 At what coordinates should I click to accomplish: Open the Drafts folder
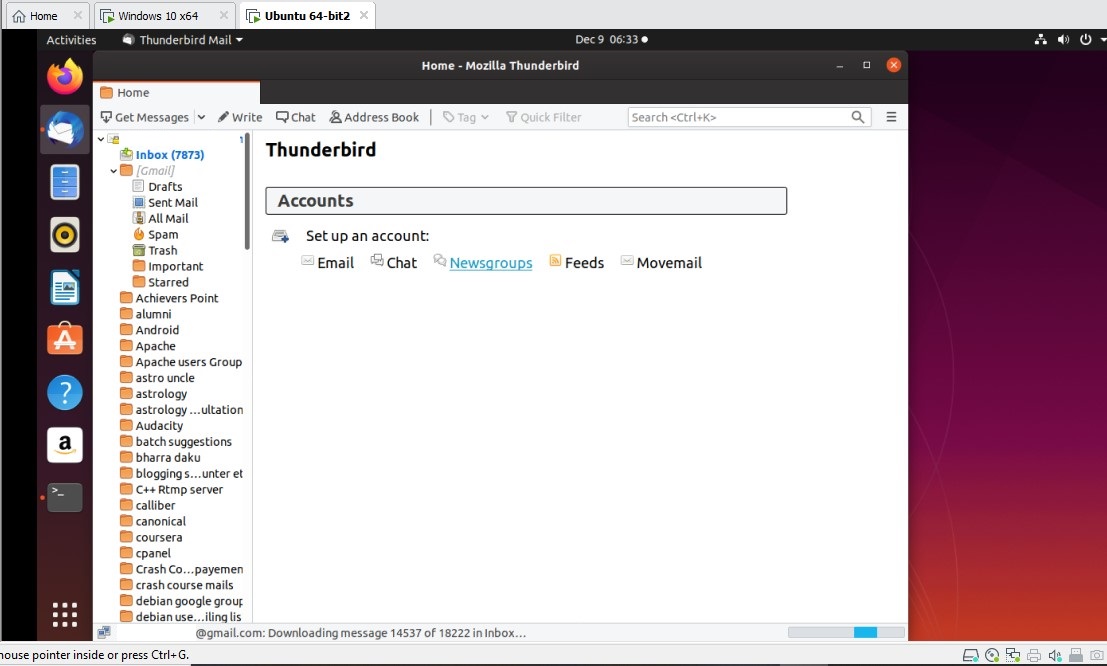[165, 186]
